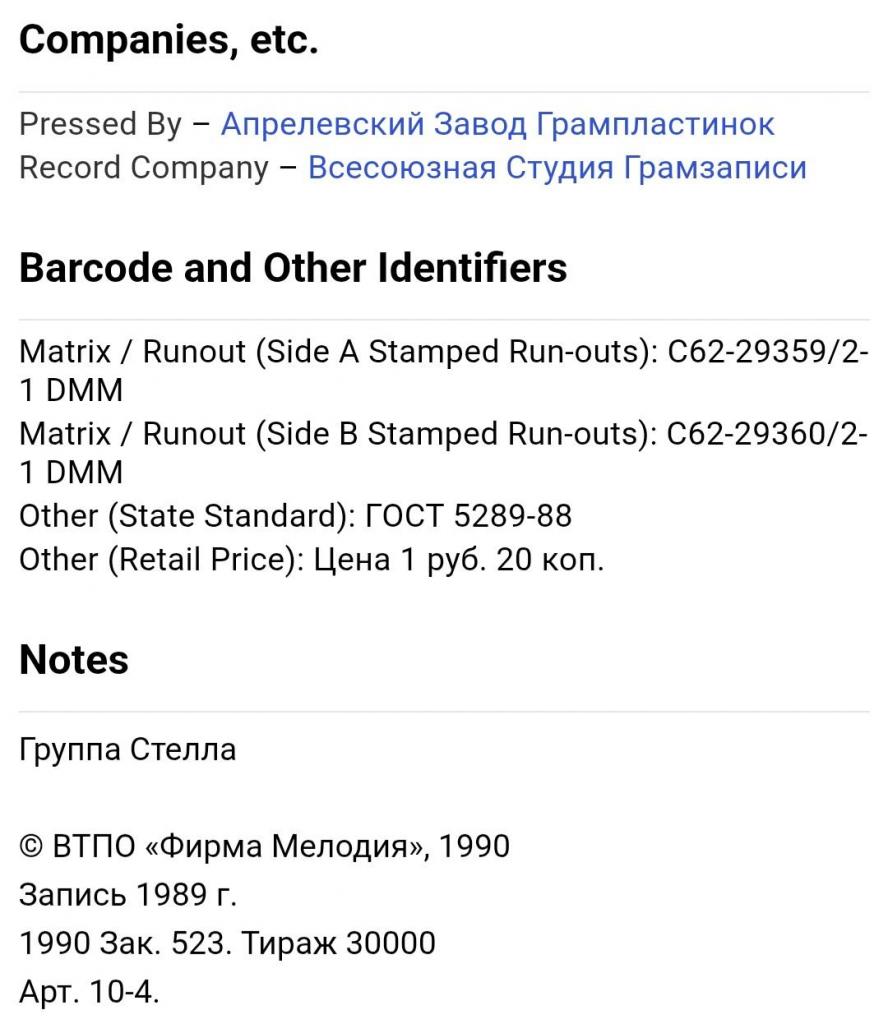Click the Notes heading
The width and height of the screenshot is (888, 1024).
point(74,660)
